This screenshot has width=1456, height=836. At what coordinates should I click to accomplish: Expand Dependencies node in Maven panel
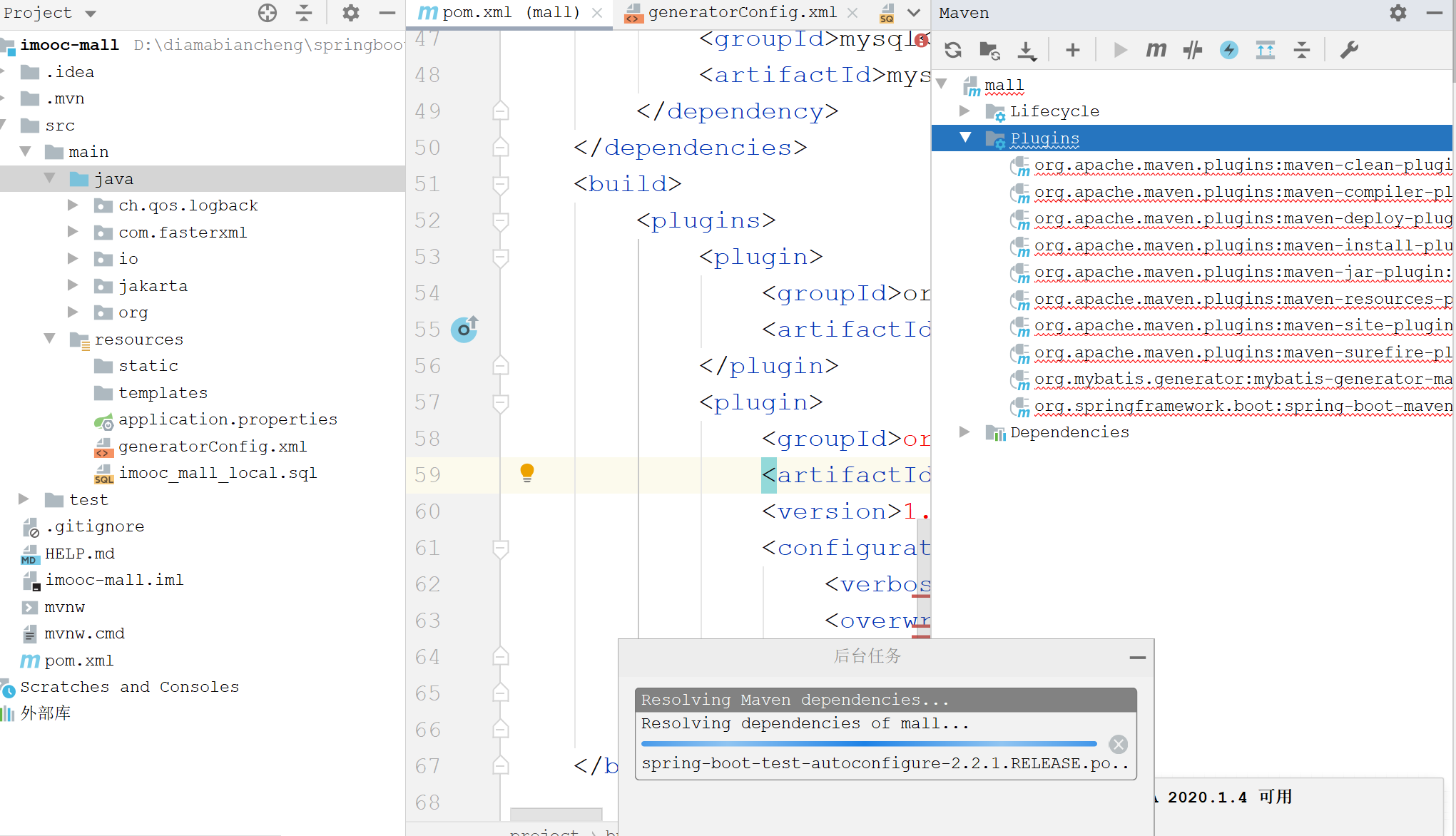pos(964,432)
